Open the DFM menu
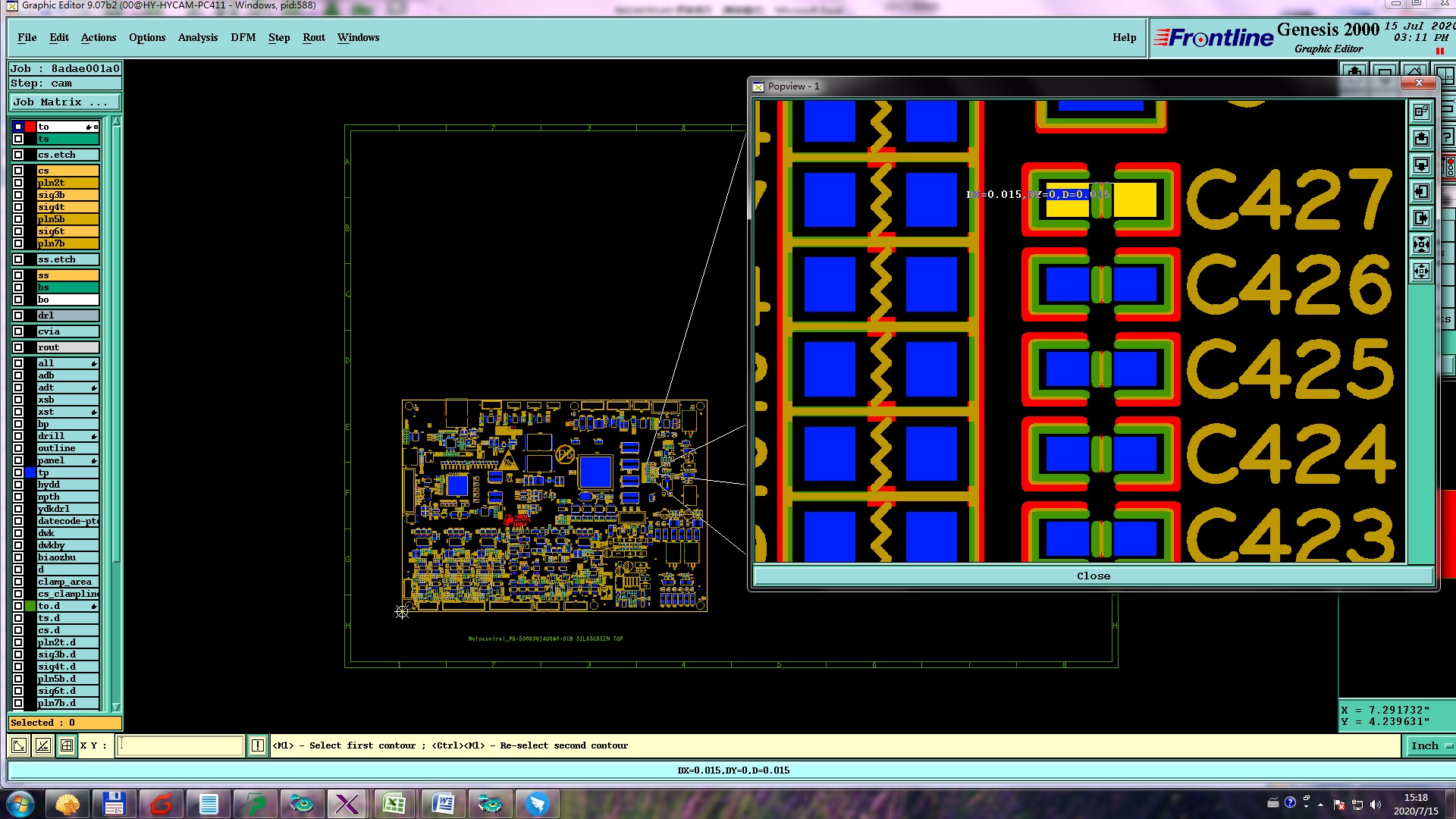 pyautogui.click(x=243, y=37)
